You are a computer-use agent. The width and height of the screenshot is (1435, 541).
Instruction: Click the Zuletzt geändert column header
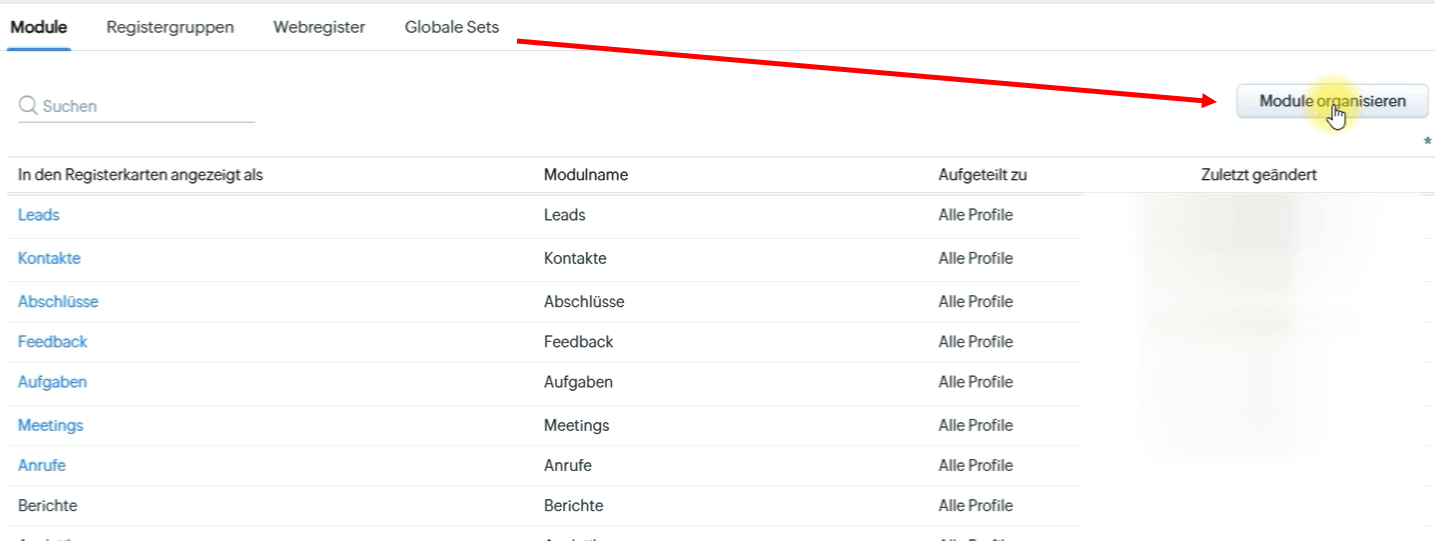pyautogui.click(x=1259, y=175)
